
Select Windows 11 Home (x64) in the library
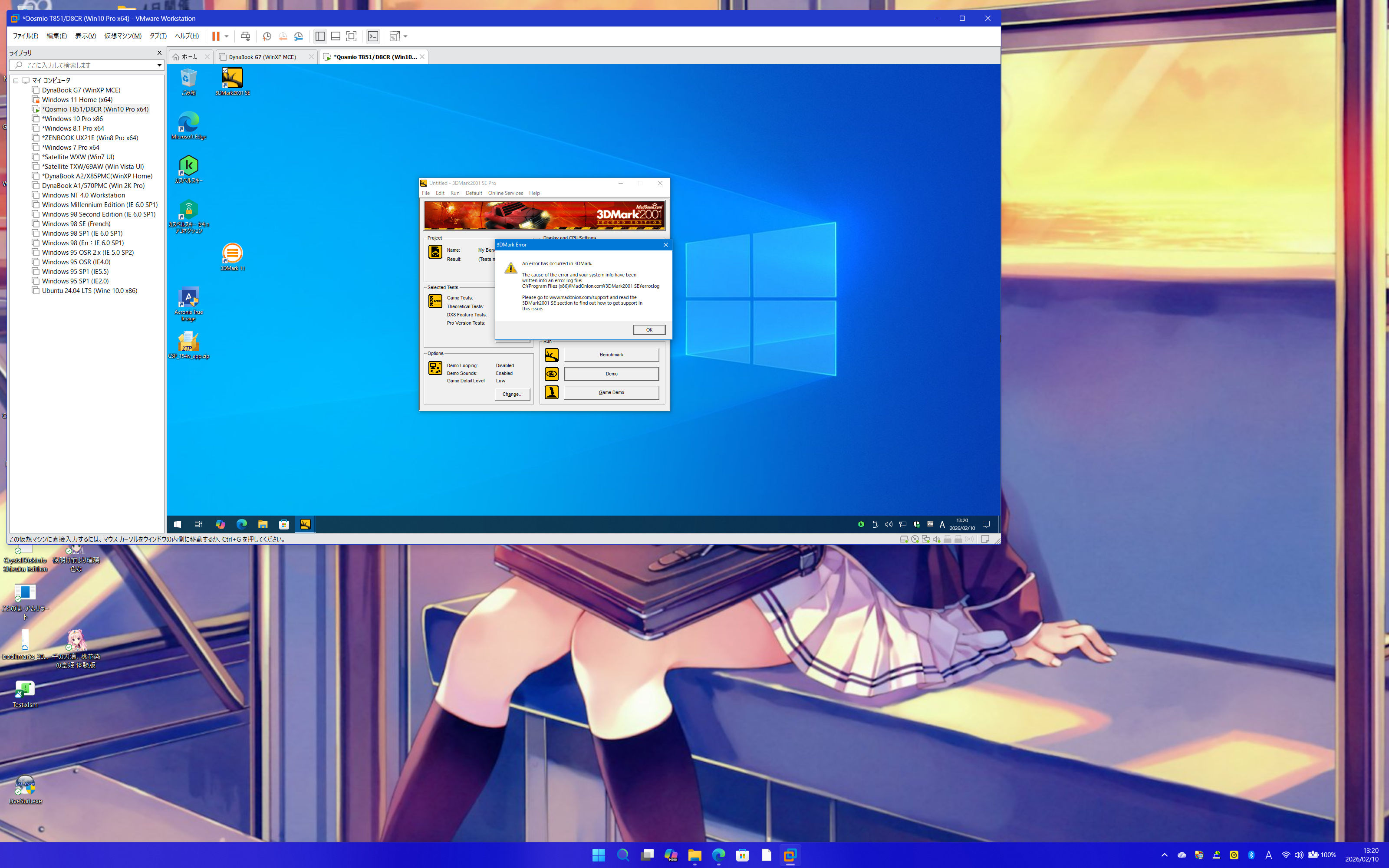[77, 99]
